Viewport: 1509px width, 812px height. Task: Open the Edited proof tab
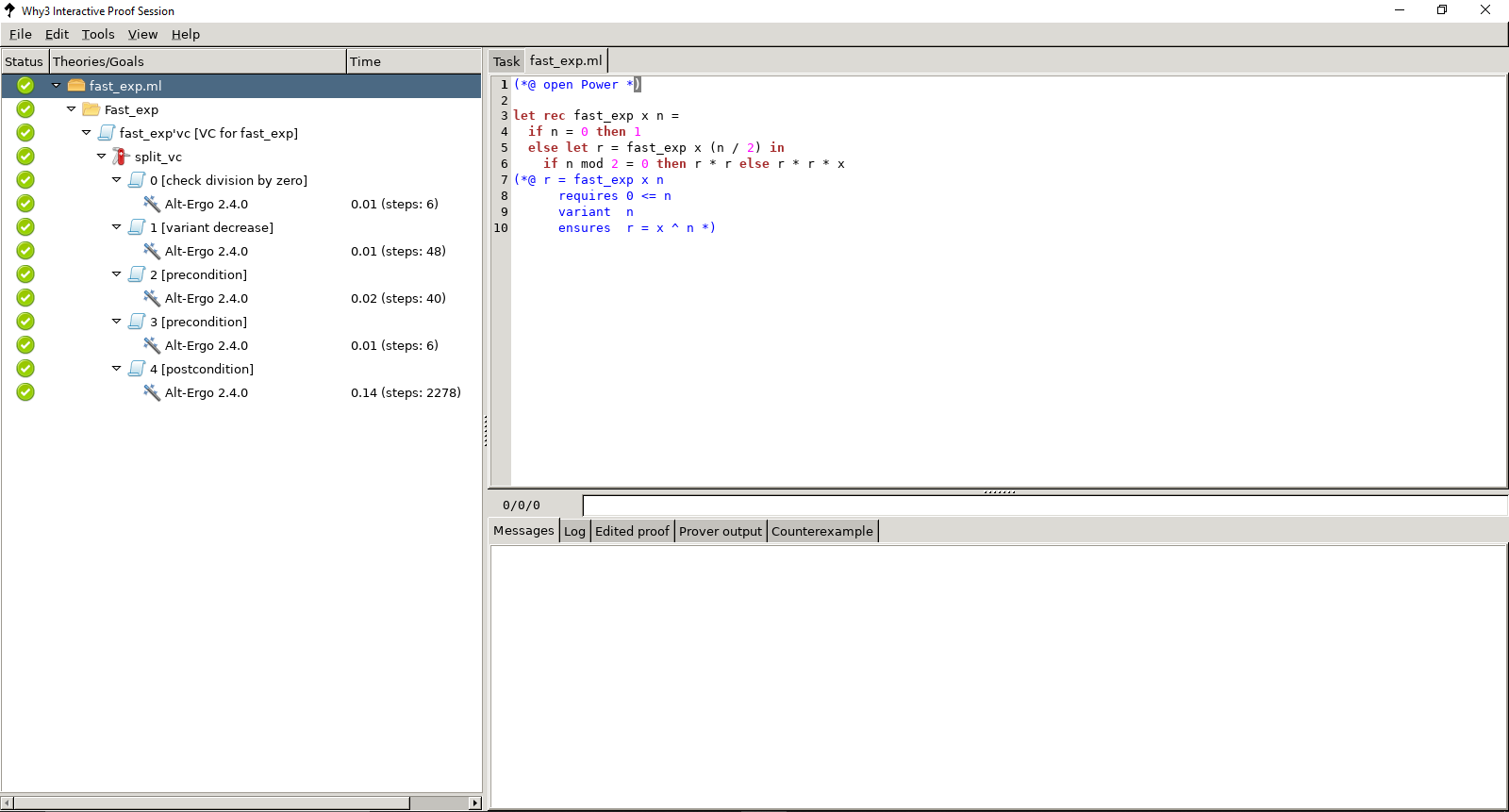click(632, 531)
